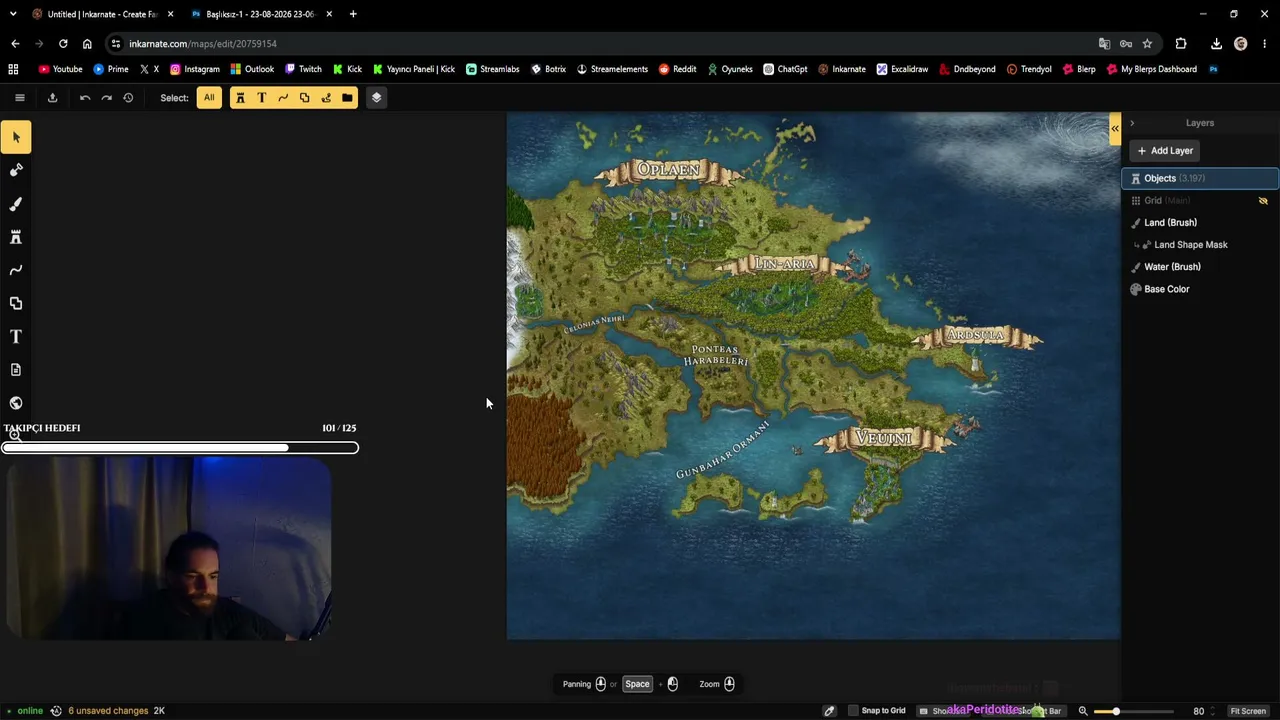Click the Fit Screen button
Image resolution: width=1280 pixels, height=720 pixels.
click(x=1248, y=711)
